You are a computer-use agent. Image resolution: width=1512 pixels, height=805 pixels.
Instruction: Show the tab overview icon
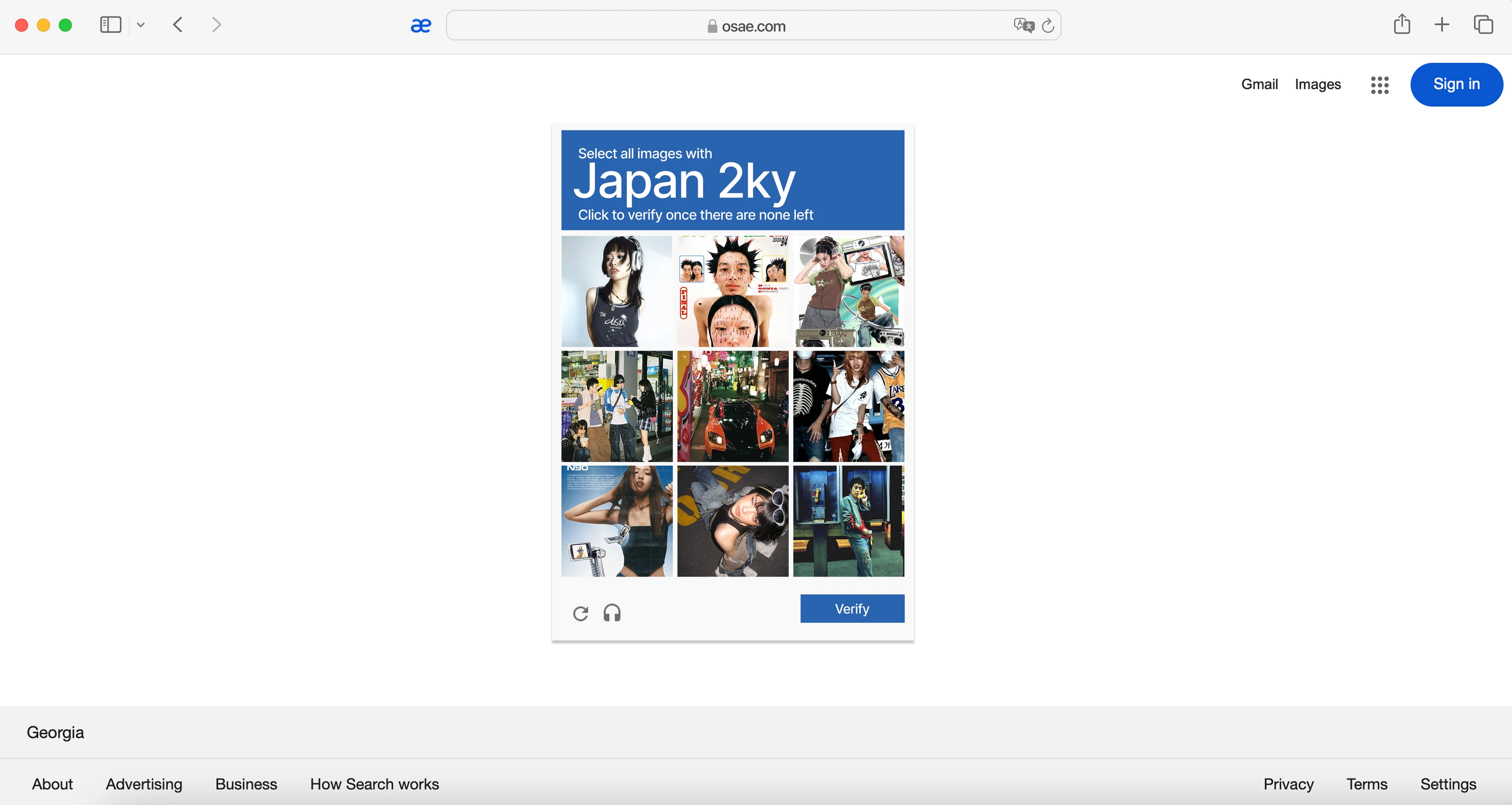click(1483, 25)
